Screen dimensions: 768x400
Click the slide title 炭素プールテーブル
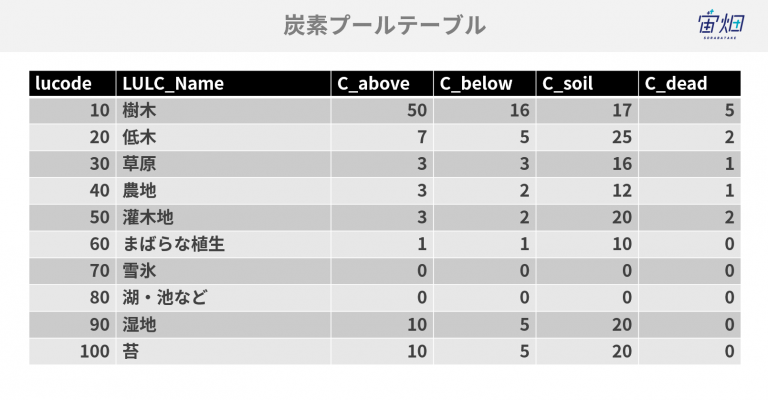[x=384, y=25]
